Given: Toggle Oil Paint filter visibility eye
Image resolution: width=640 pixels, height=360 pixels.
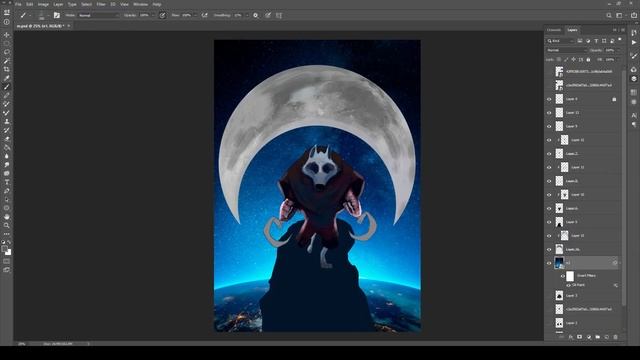Looking at the screenshot, I should 568,285.
